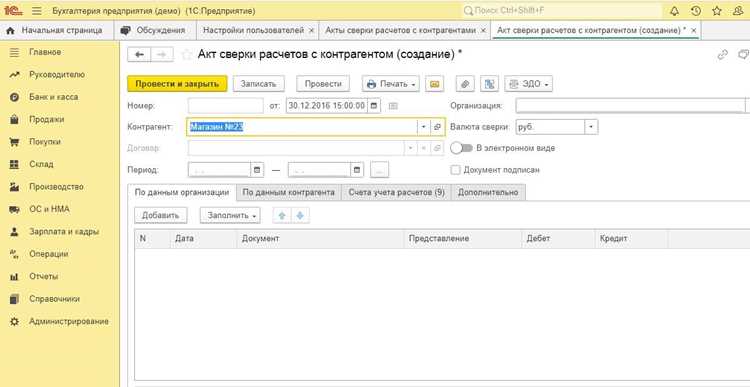
Task: Toggle the В электронном виде switch
Action: point(461,148)
